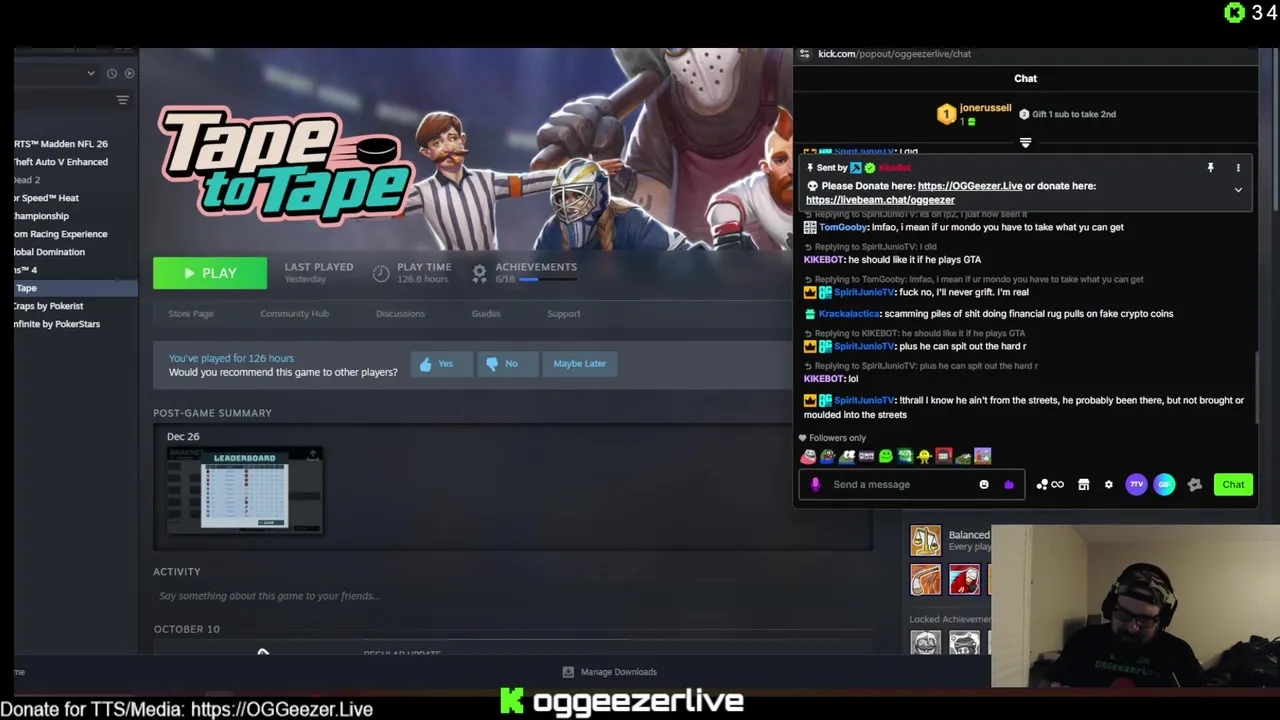Open the Achievements gear icon
Image resolution: width=1280 pixels, height=720 pixels.
tap(479, 272)
